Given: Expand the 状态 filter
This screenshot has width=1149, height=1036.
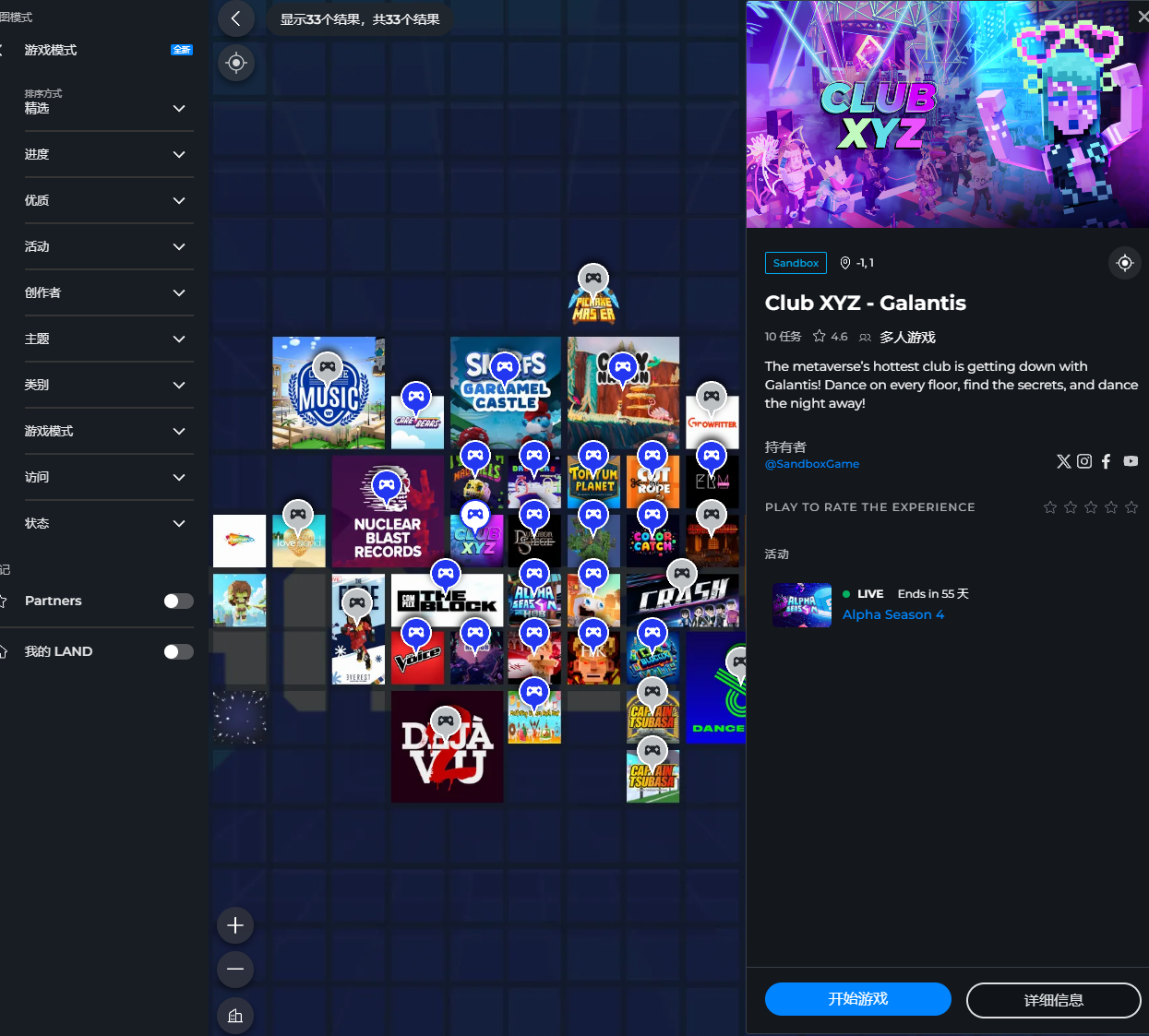Looking at the screenshot, I should pos(109,523).
